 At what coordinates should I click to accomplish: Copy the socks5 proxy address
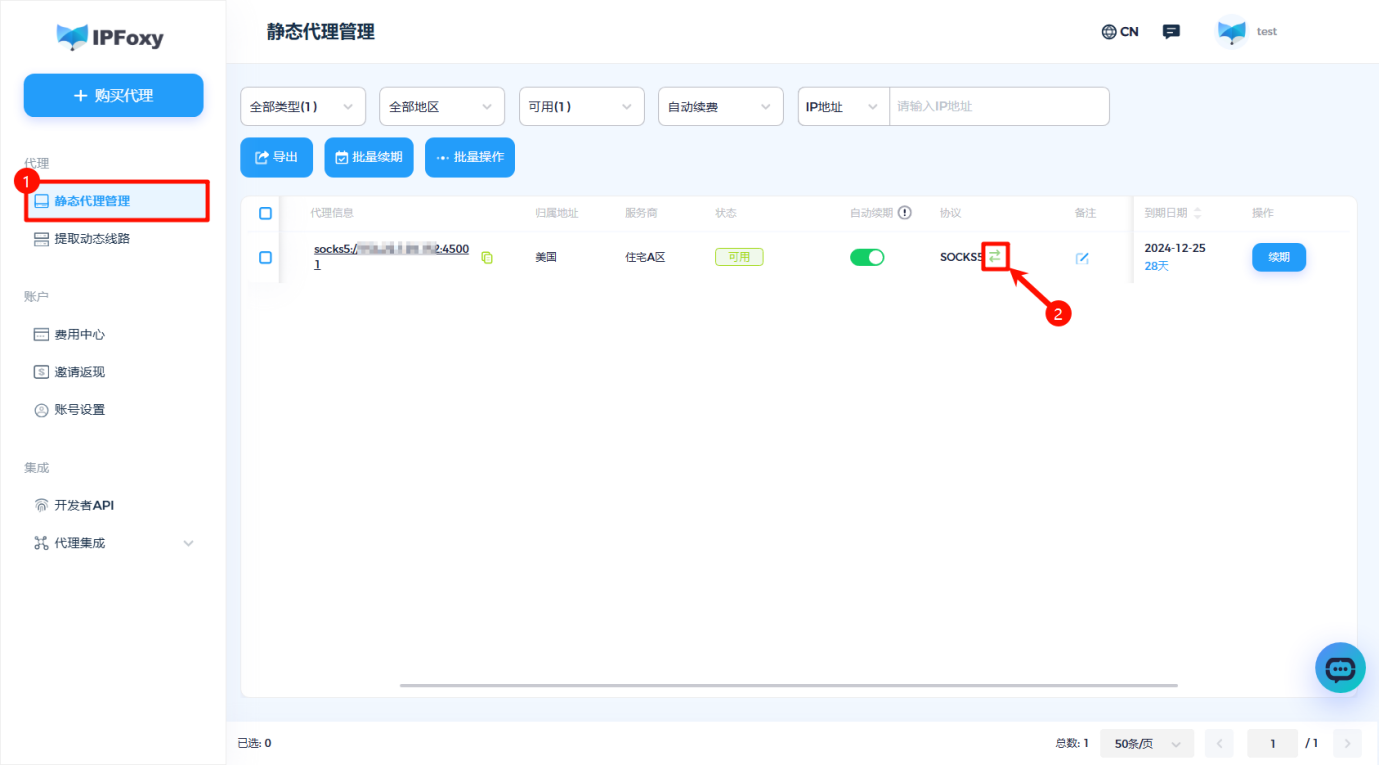coord(486,257)
